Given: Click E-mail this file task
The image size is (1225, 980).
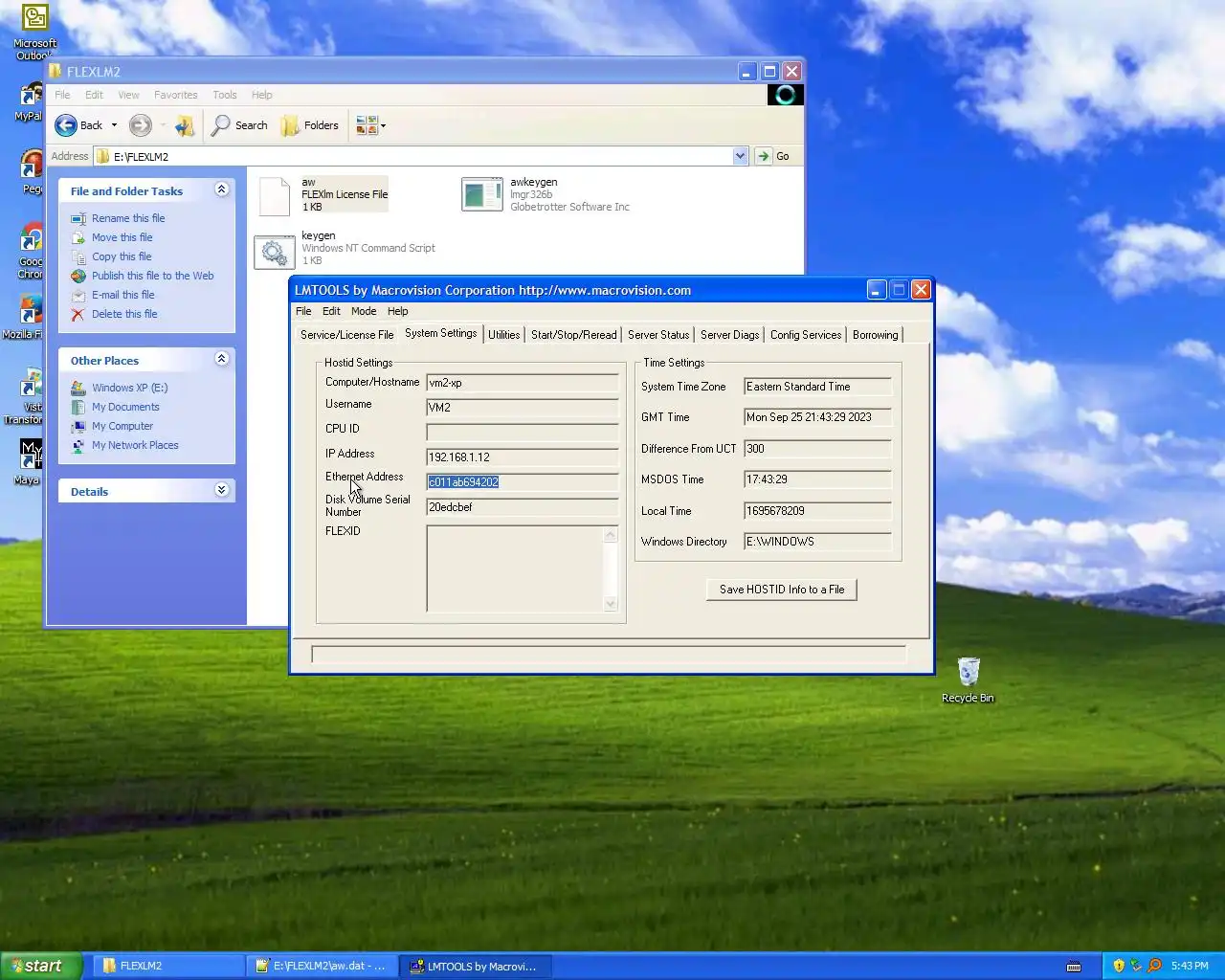Looking at the screenshot, I should (x=122, y=295).
